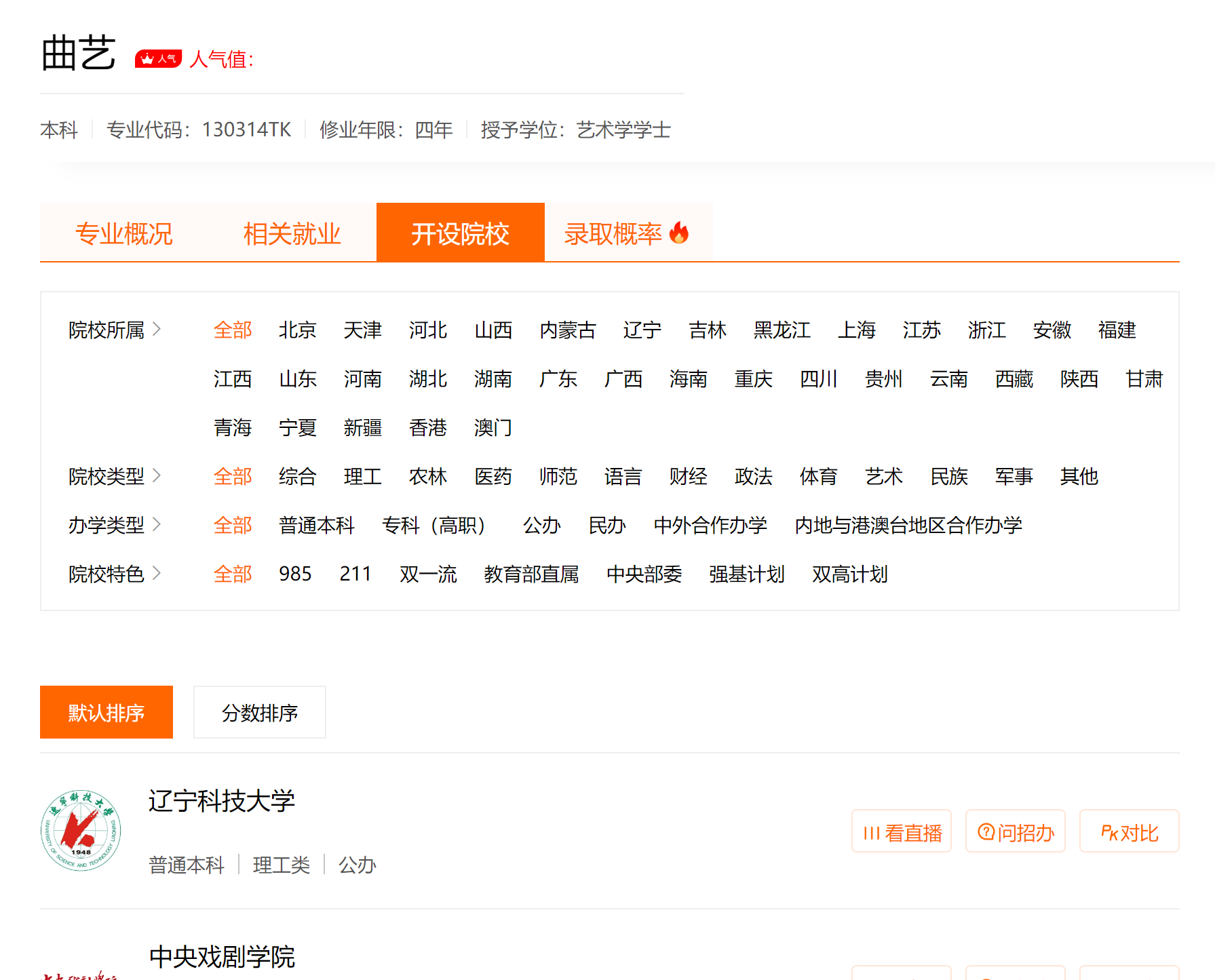This screenshot has width=1215, height=980.
Task: Click the red 人气 crown badge
Action: (158, 59)
